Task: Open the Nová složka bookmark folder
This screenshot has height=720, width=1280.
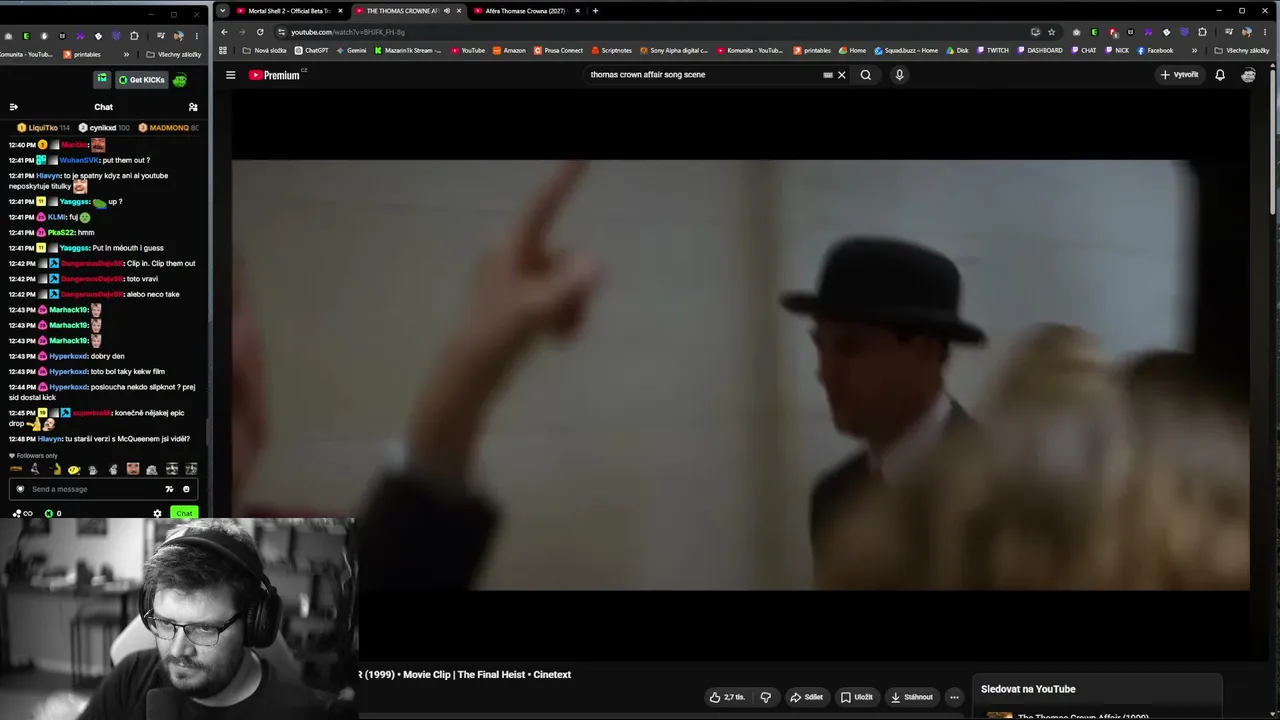Action: 264,50
